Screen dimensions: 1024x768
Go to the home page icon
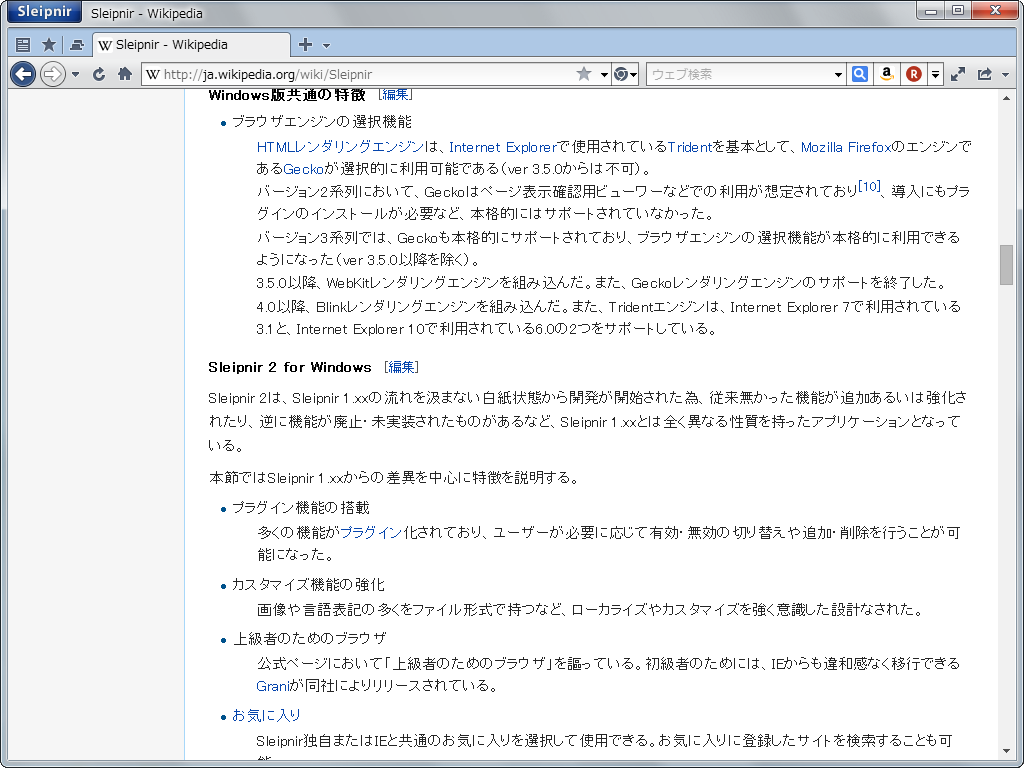tap(125, 74)
